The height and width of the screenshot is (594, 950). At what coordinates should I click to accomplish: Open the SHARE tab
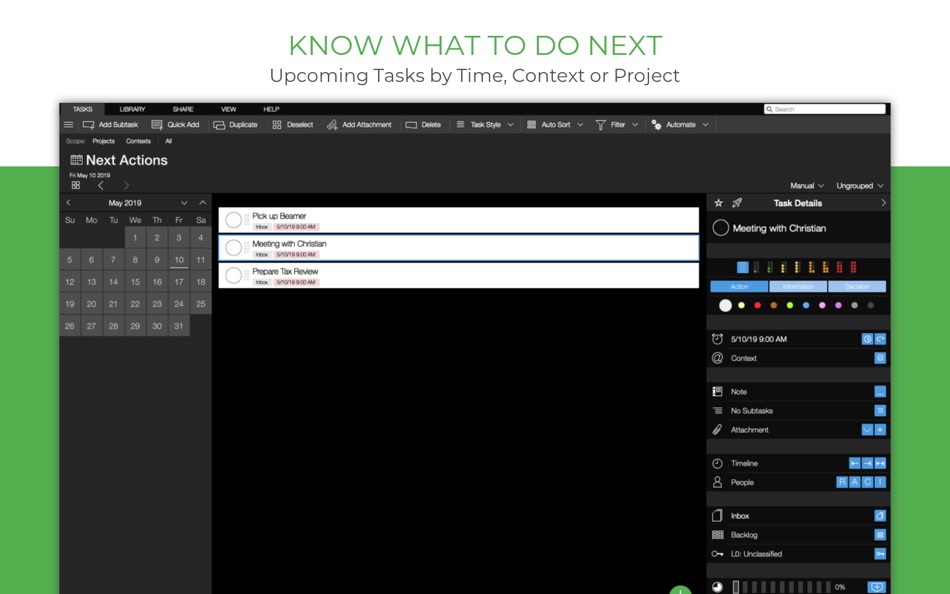point(183,109)
